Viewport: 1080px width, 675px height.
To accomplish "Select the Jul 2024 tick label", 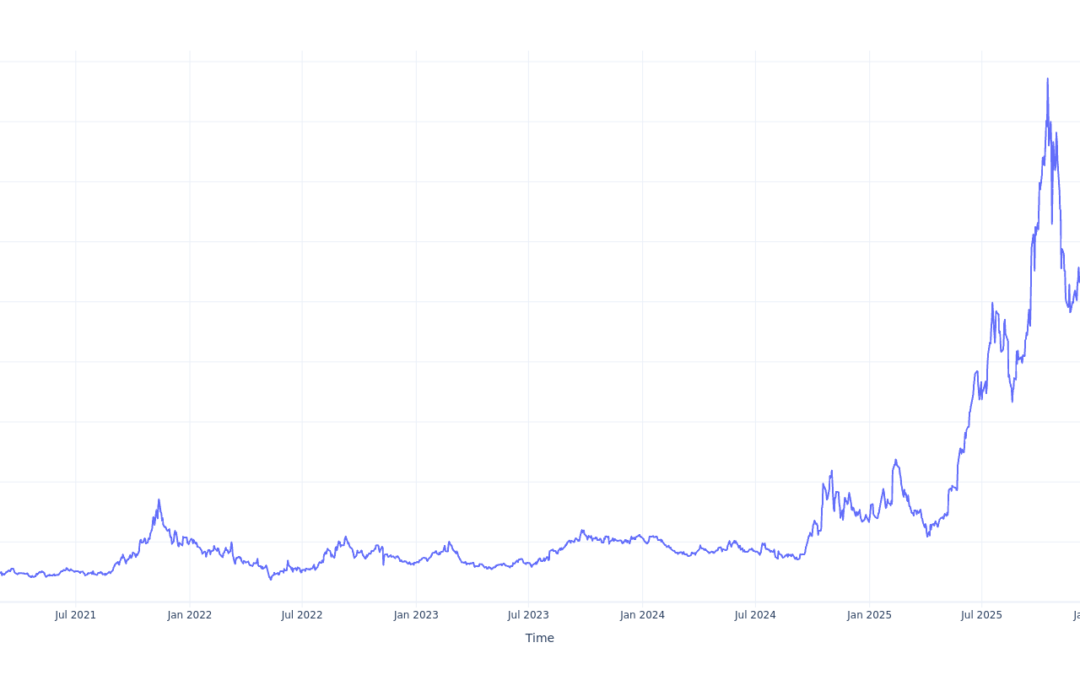I will click(x=755, y=615).
